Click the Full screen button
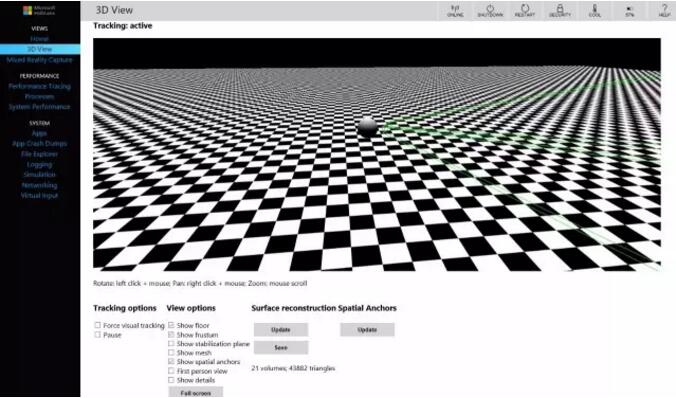Image resolution: width=676 pixels, height=398 pixels. (x=196, y=392)
